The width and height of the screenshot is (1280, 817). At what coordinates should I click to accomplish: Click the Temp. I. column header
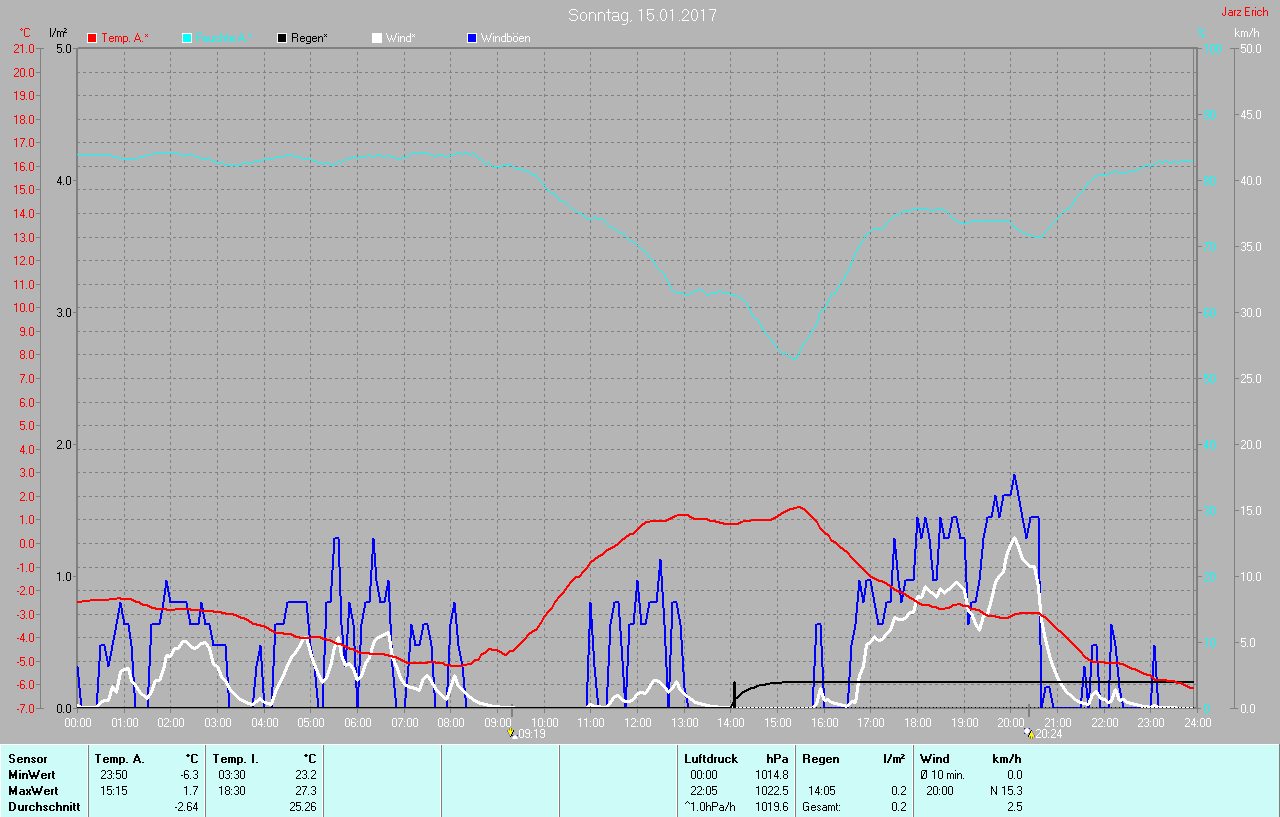235,759
